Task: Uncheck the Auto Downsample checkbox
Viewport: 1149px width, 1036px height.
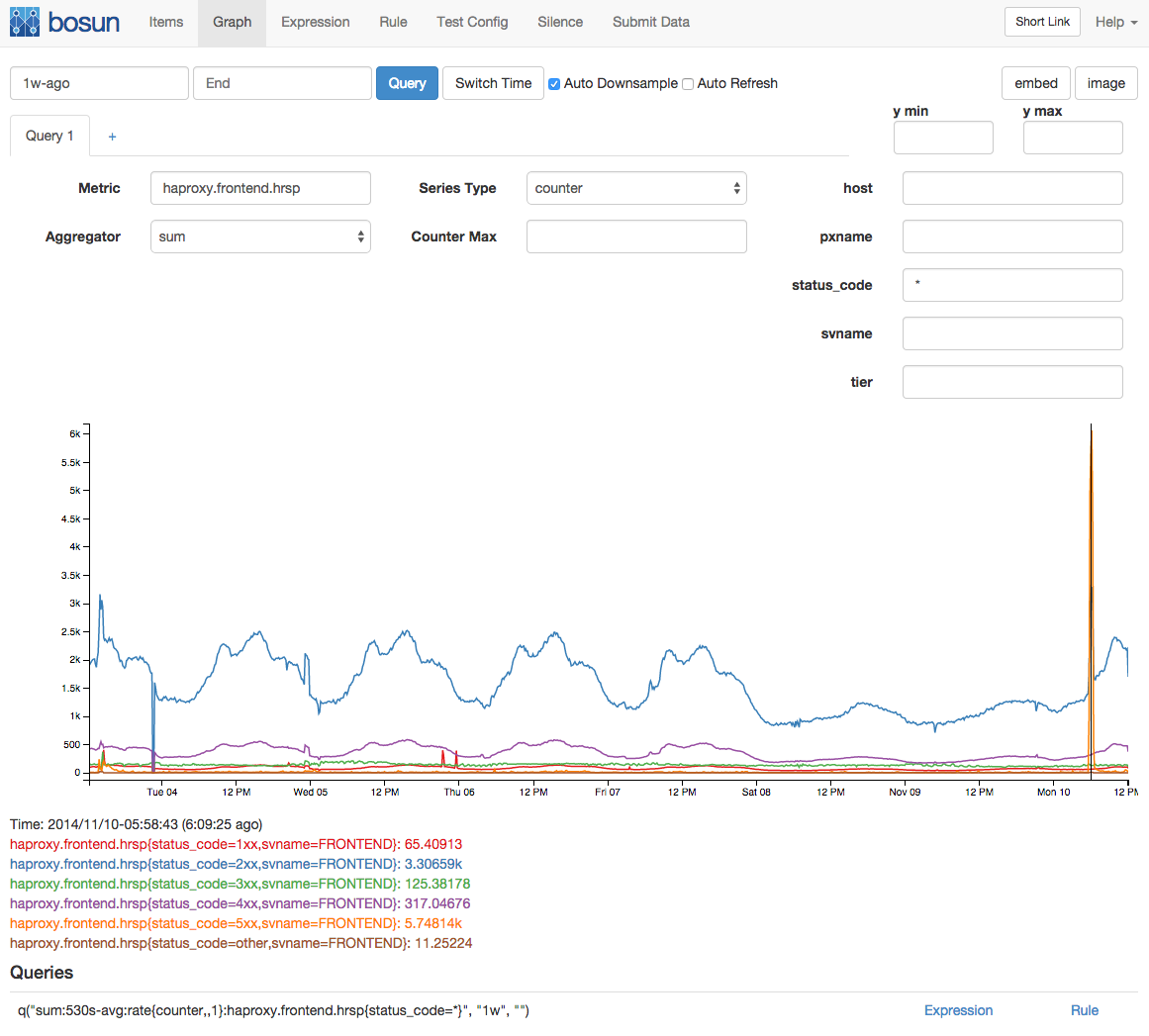Action: (554, 84)
